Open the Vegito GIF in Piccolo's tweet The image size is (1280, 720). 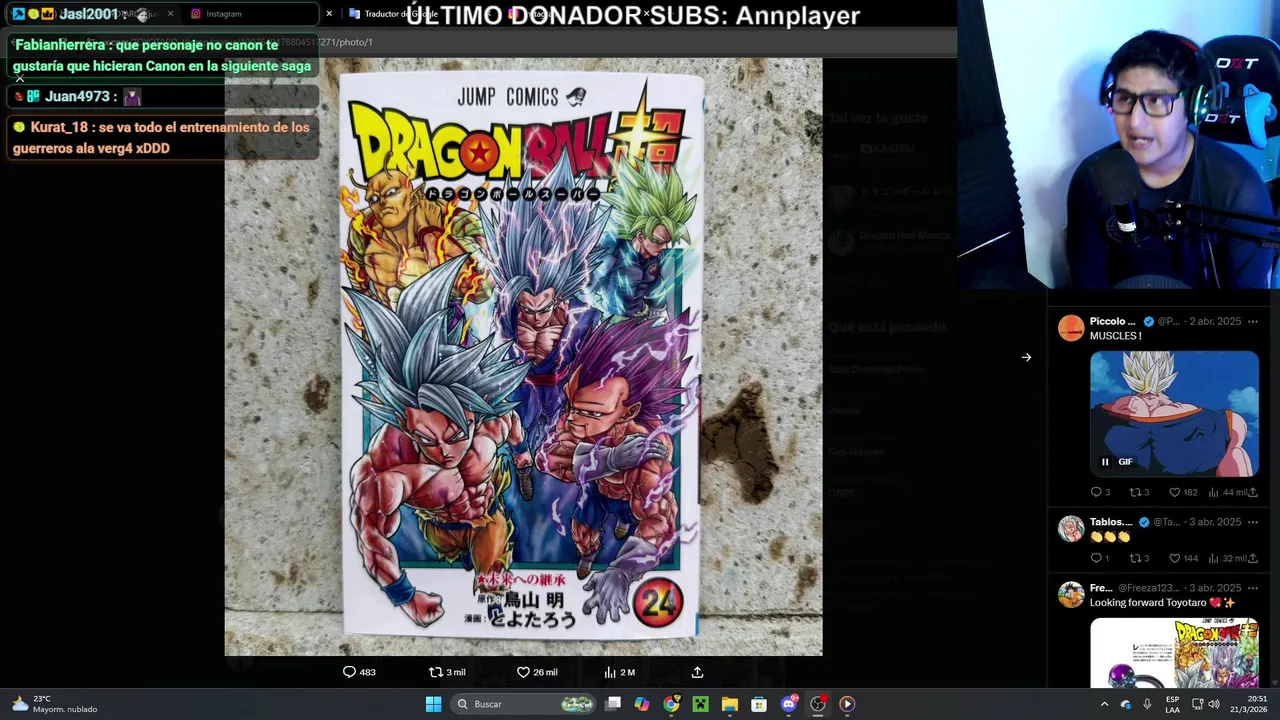(1174, 412)
